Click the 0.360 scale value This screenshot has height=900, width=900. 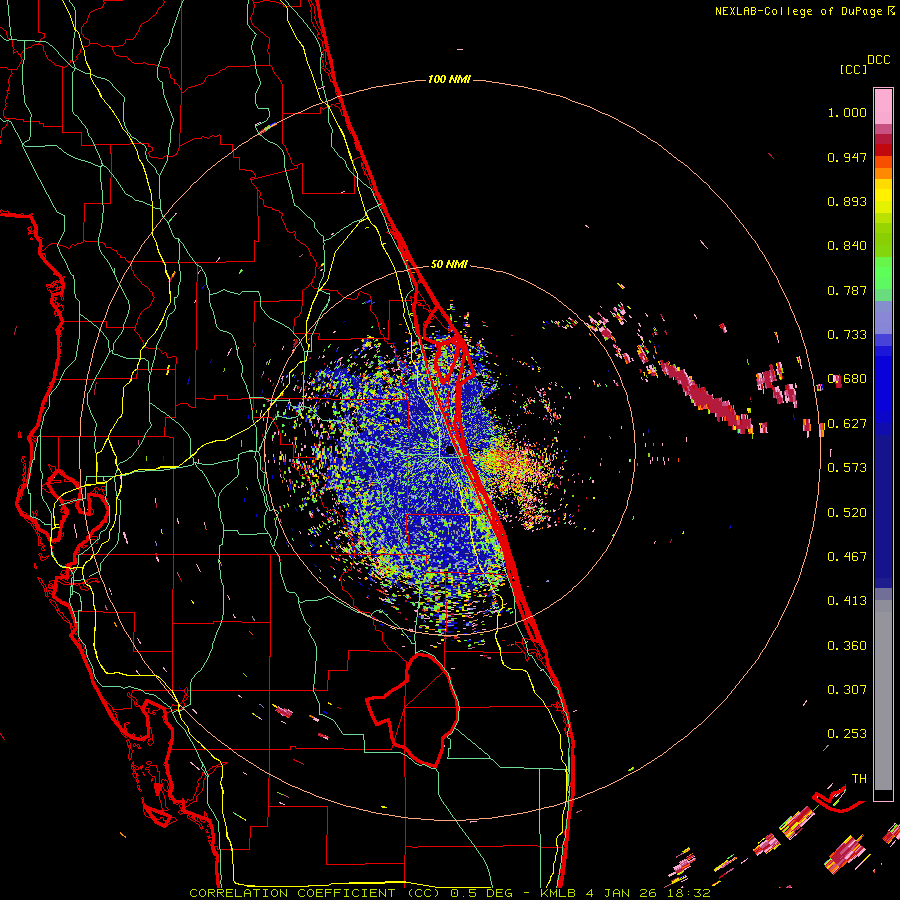coord(847,646)
